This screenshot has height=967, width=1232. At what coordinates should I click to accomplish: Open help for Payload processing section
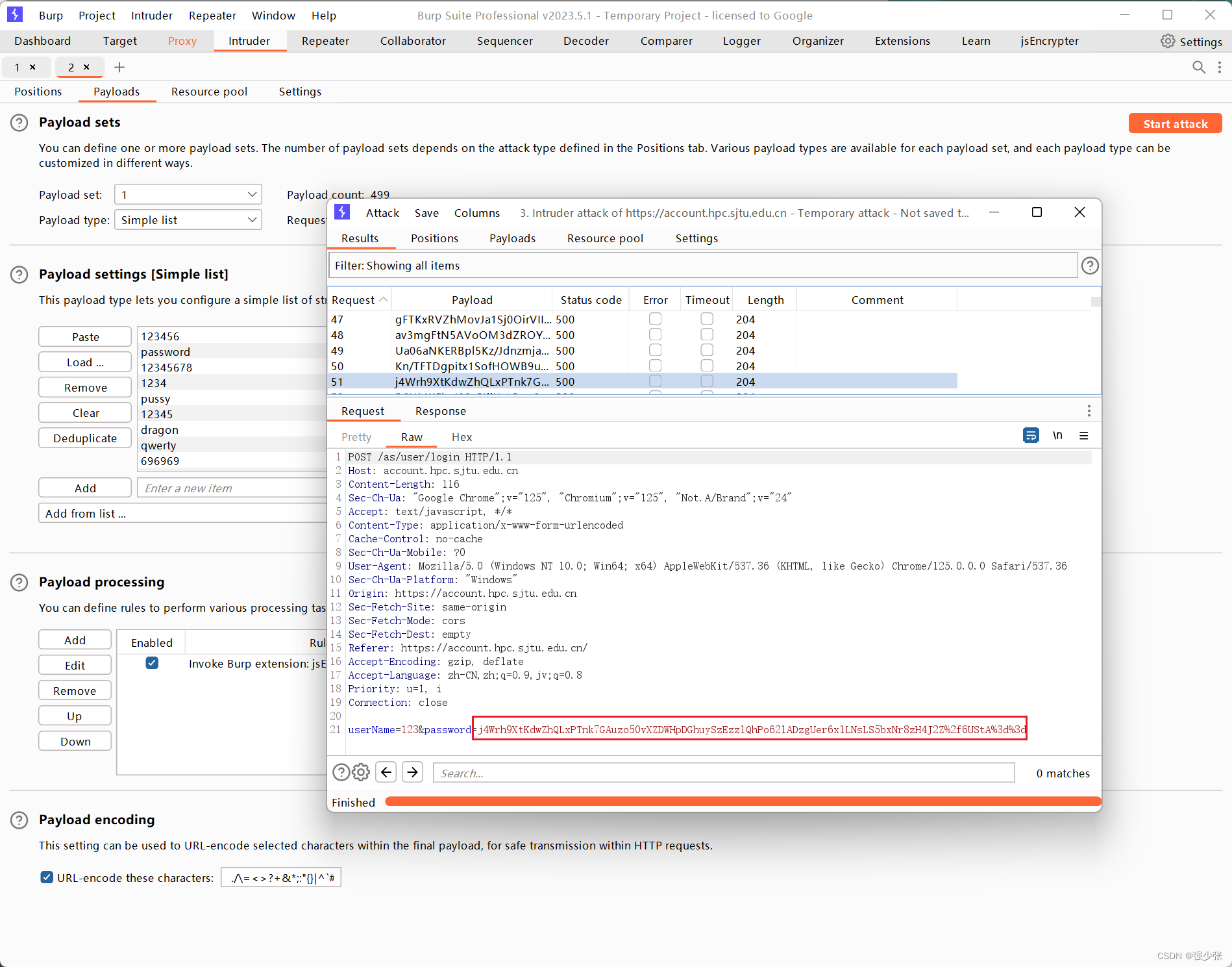[x=19, y=583]
